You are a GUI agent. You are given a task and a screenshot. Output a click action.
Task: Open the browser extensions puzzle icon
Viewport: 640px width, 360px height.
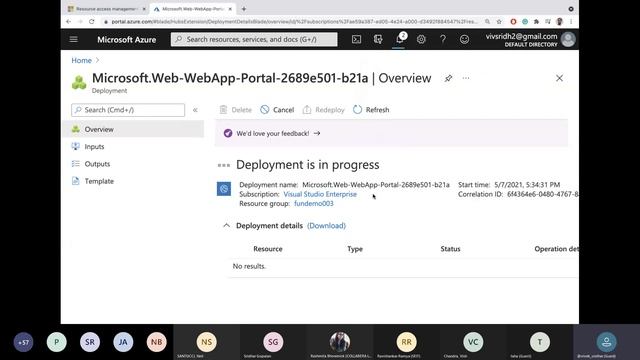coord(536,22)
